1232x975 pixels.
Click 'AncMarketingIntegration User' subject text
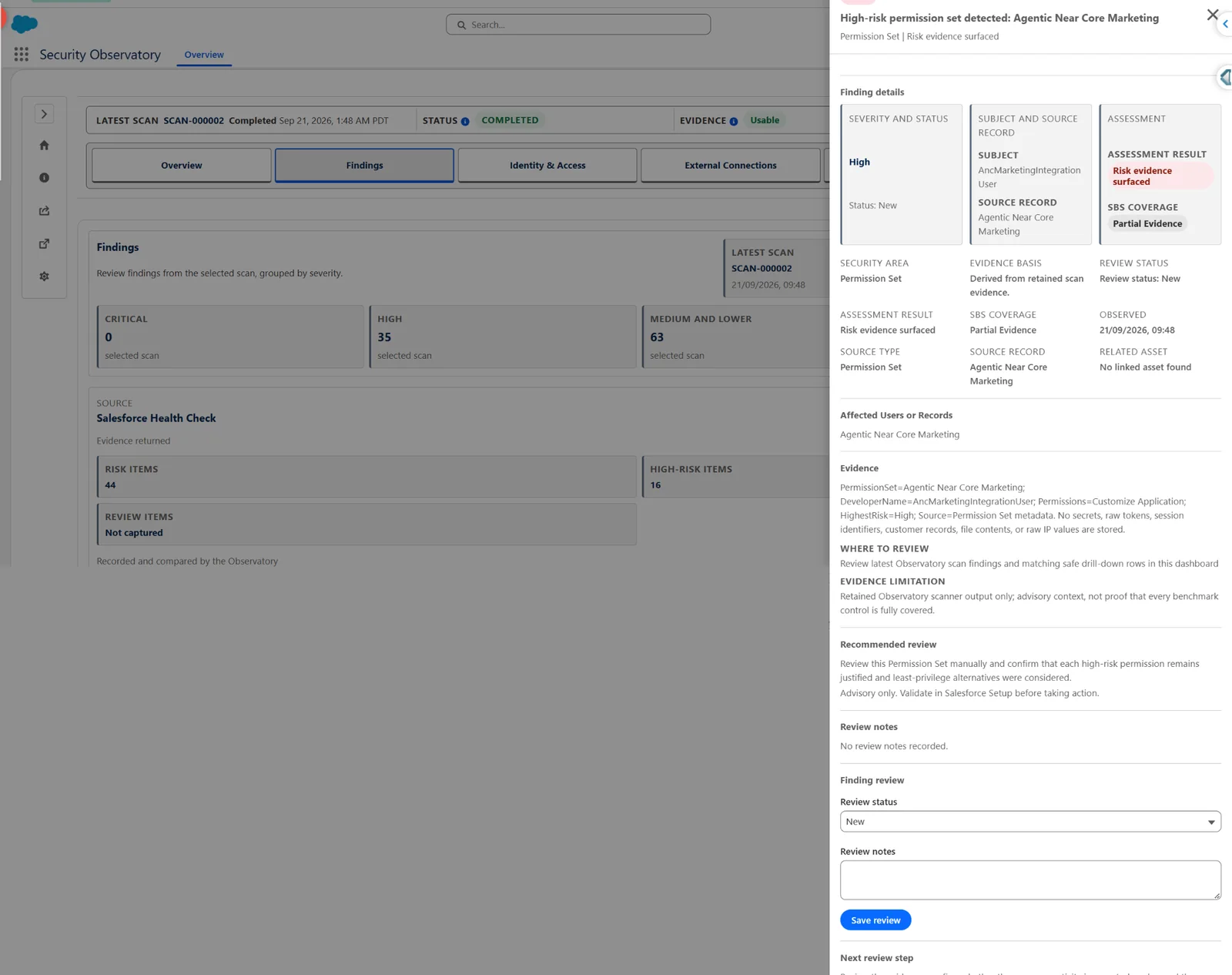(1029, 177)
